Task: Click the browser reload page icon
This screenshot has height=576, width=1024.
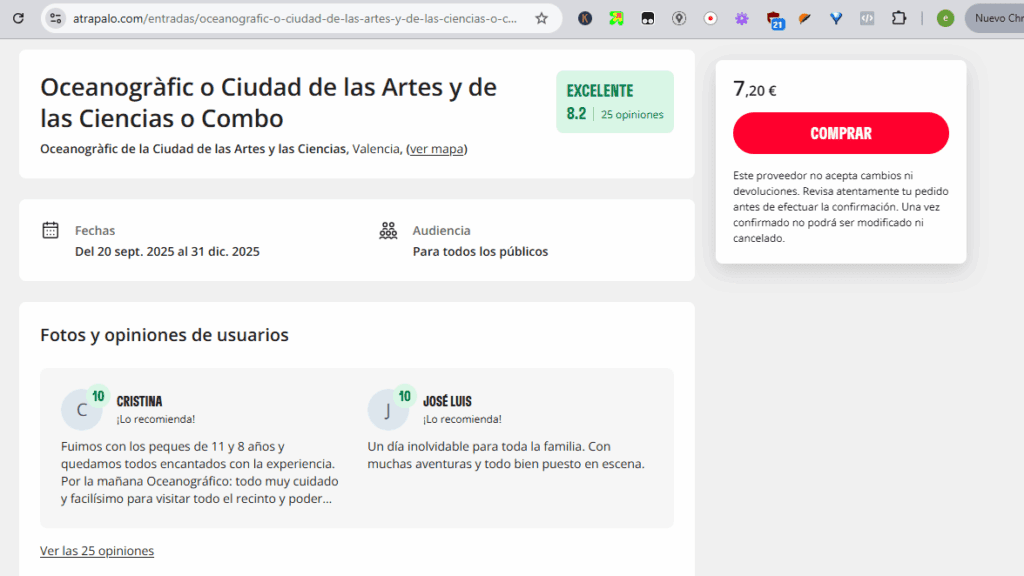Action: pyautogui.click(x=18, y=18)
